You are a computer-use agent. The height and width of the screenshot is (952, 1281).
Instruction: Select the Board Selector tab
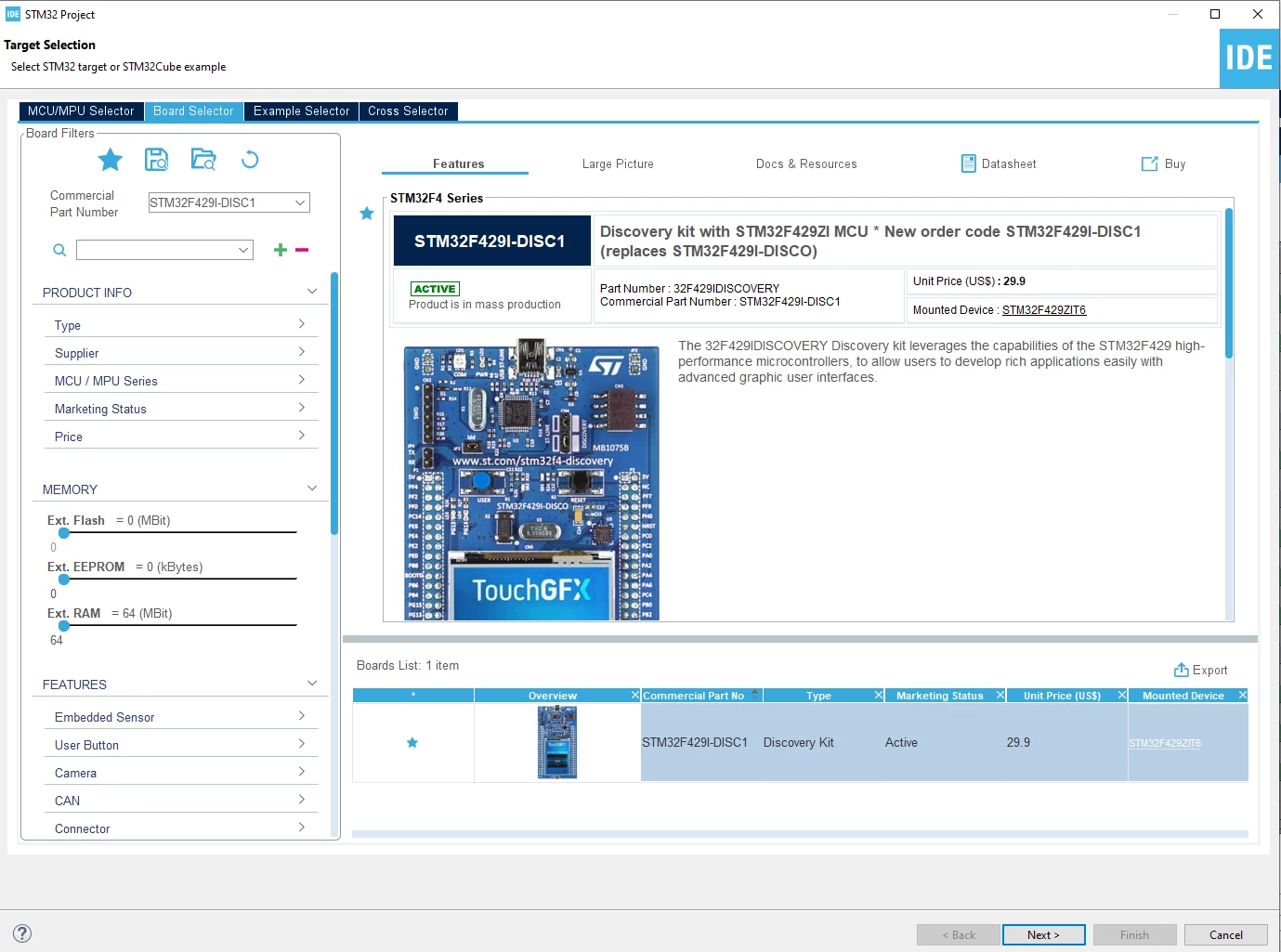[x=194, y=111]
